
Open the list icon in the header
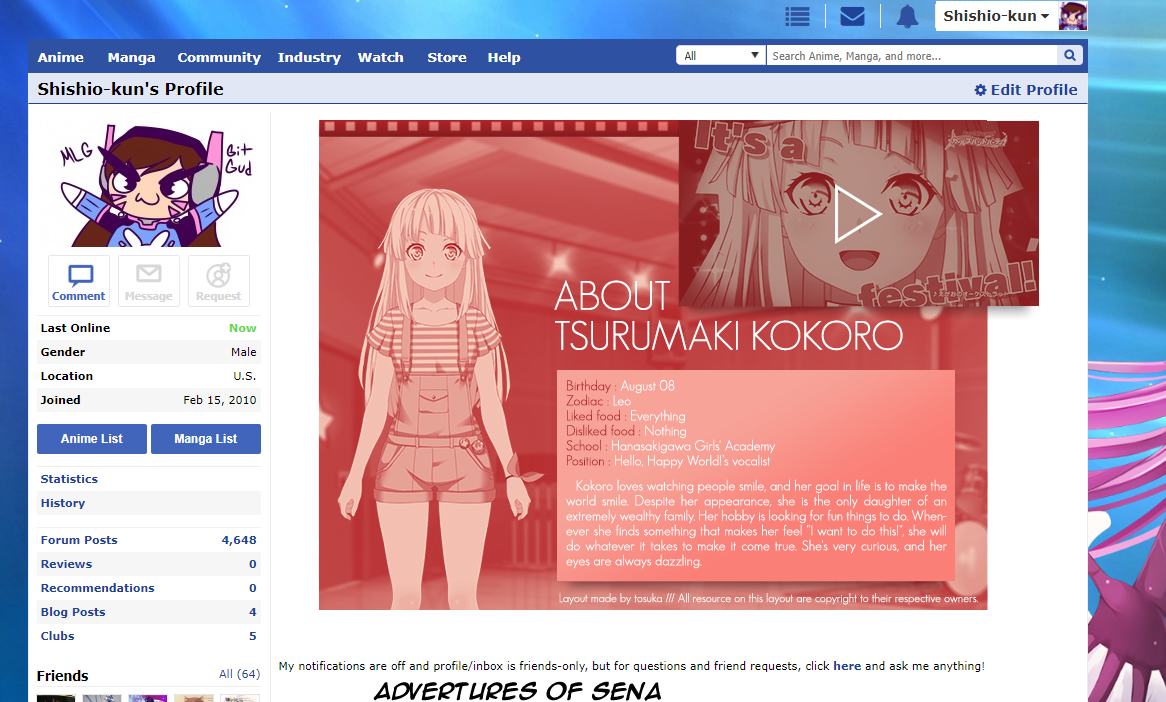pyautogui.click(x=797, y=16)
